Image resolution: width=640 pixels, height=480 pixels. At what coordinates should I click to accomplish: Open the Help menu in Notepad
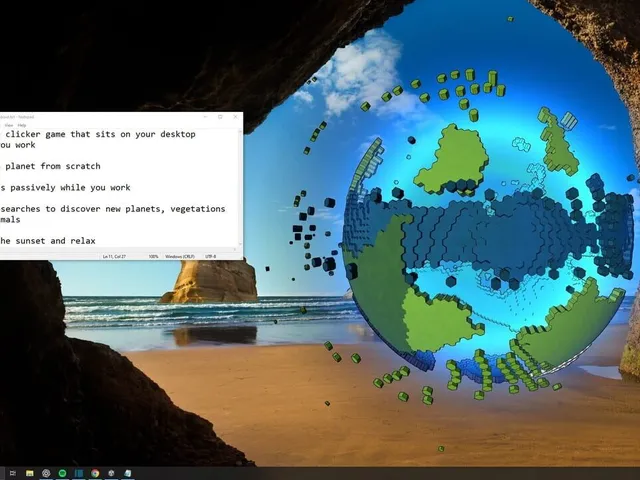(x=22, y=125)
